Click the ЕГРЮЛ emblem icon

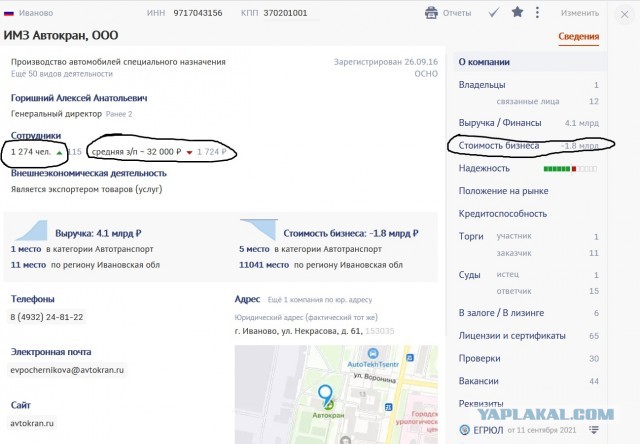click(x=464, y=430)
